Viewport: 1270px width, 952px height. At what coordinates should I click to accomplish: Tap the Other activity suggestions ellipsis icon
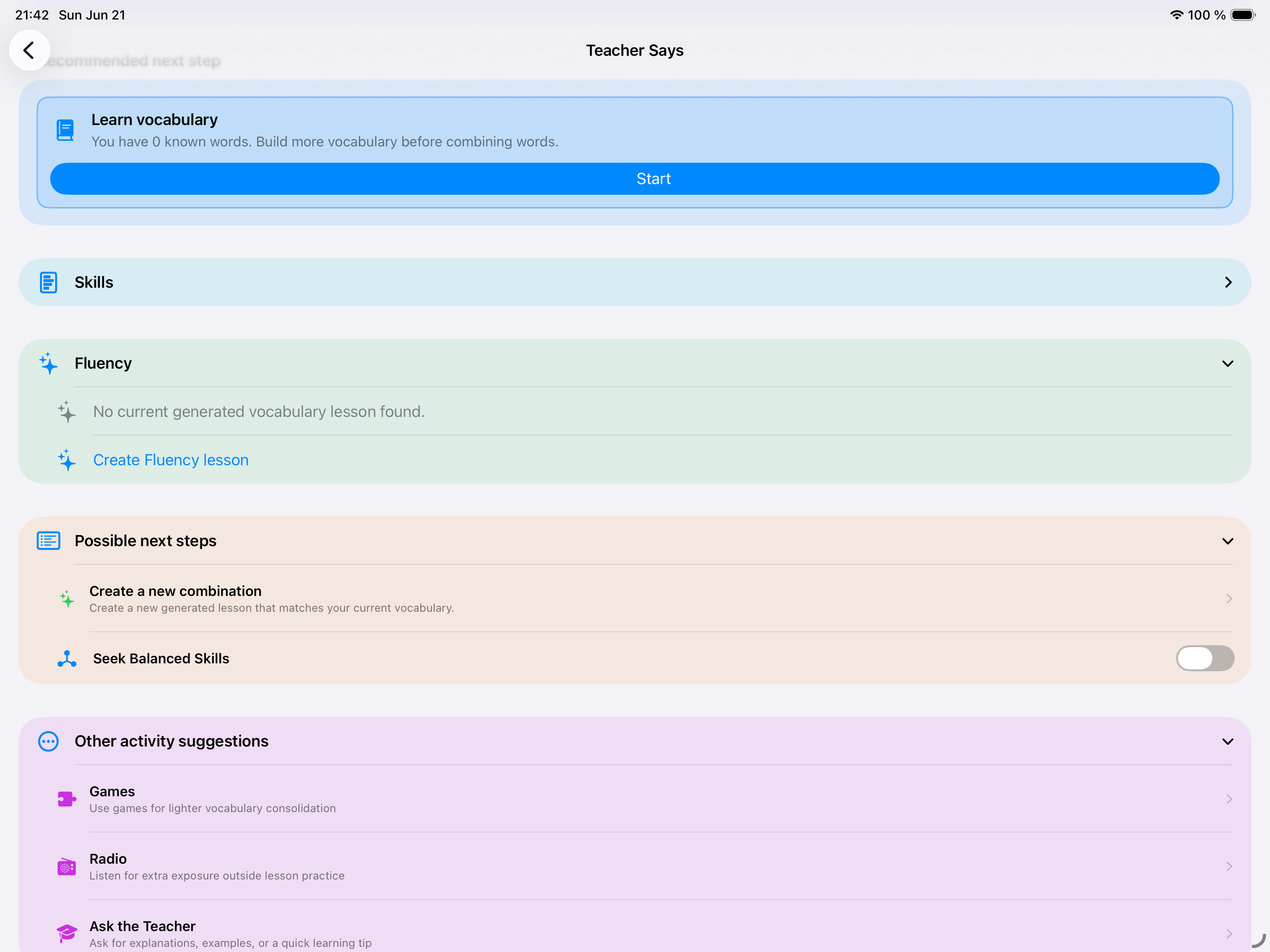pyautogui.click(x=48, y=741)
